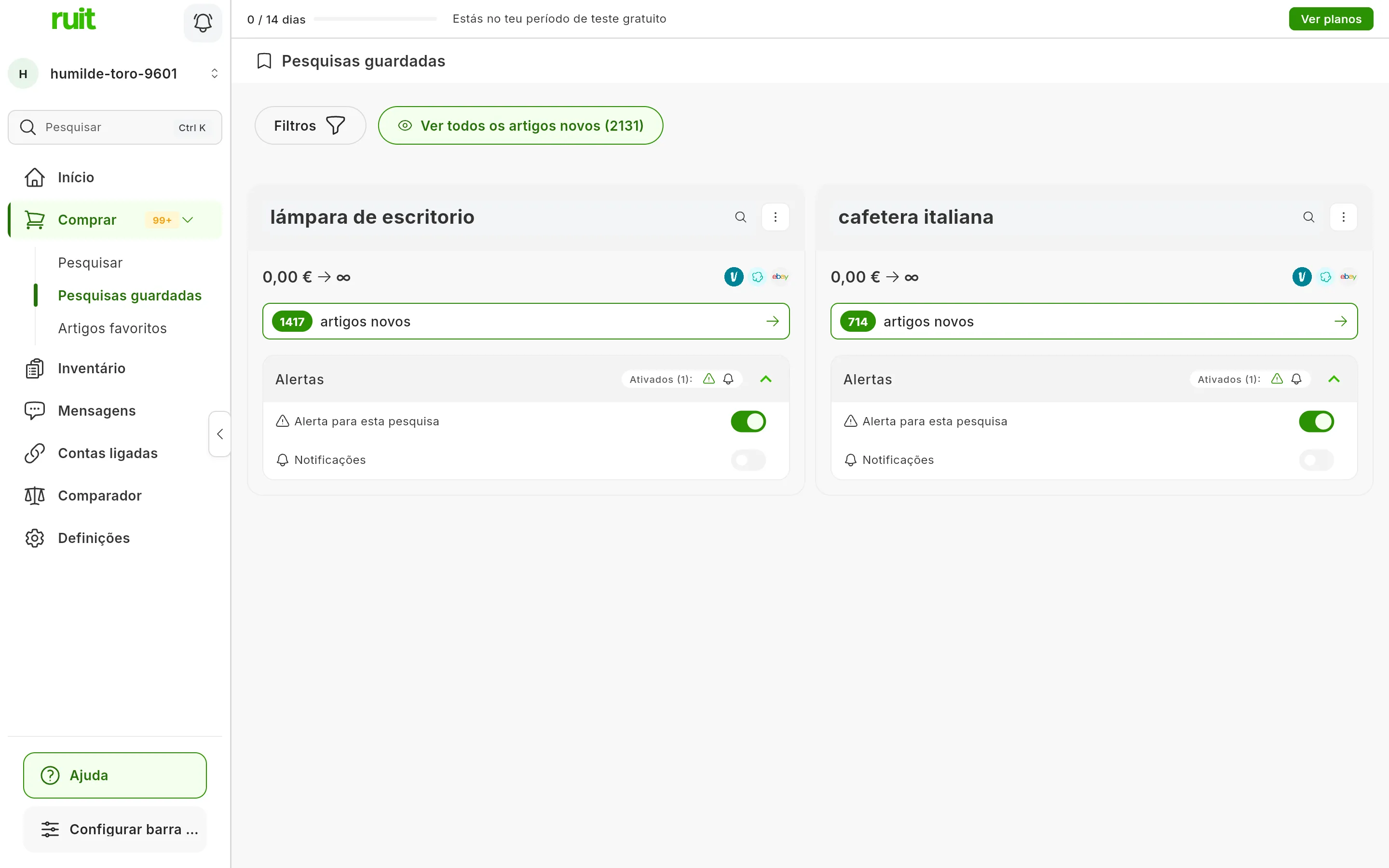Click the Ver planos button
The image size is (1389, 868).
point(1331,19)
